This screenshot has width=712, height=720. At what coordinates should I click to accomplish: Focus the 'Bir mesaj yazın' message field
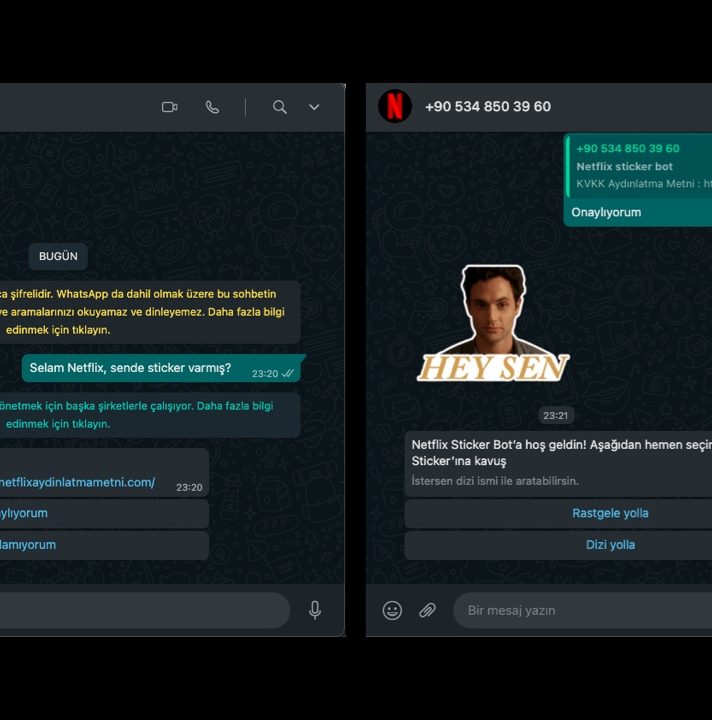pyautogui.click(x=583, y=610)
